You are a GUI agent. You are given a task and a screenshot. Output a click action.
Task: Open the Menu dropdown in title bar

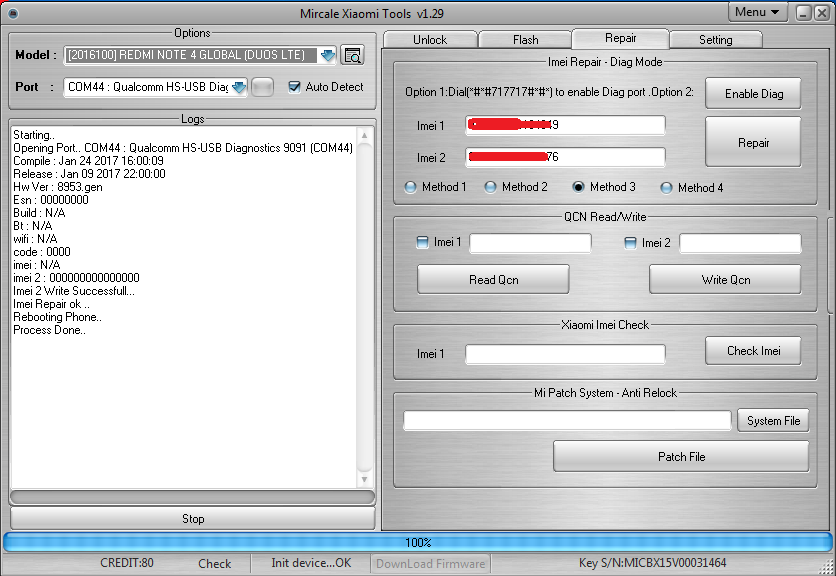pos(757,12)
